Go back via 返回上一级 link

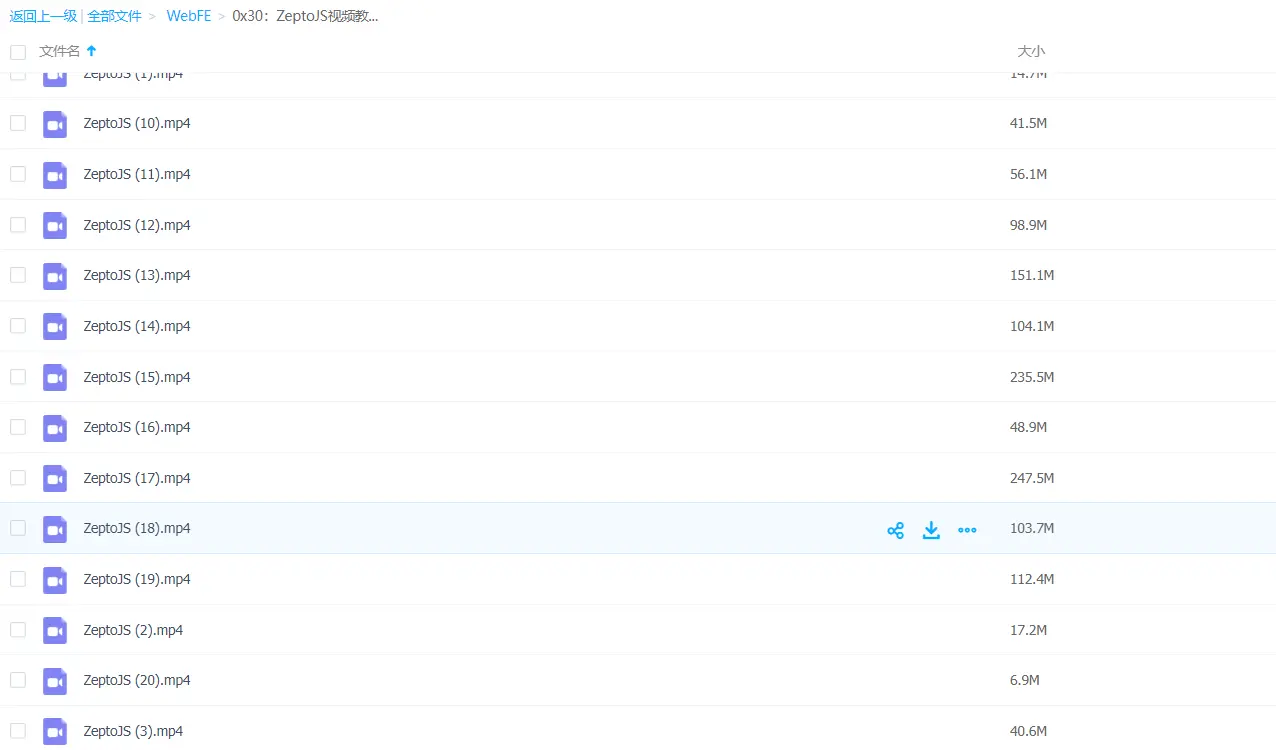point(43,16)
